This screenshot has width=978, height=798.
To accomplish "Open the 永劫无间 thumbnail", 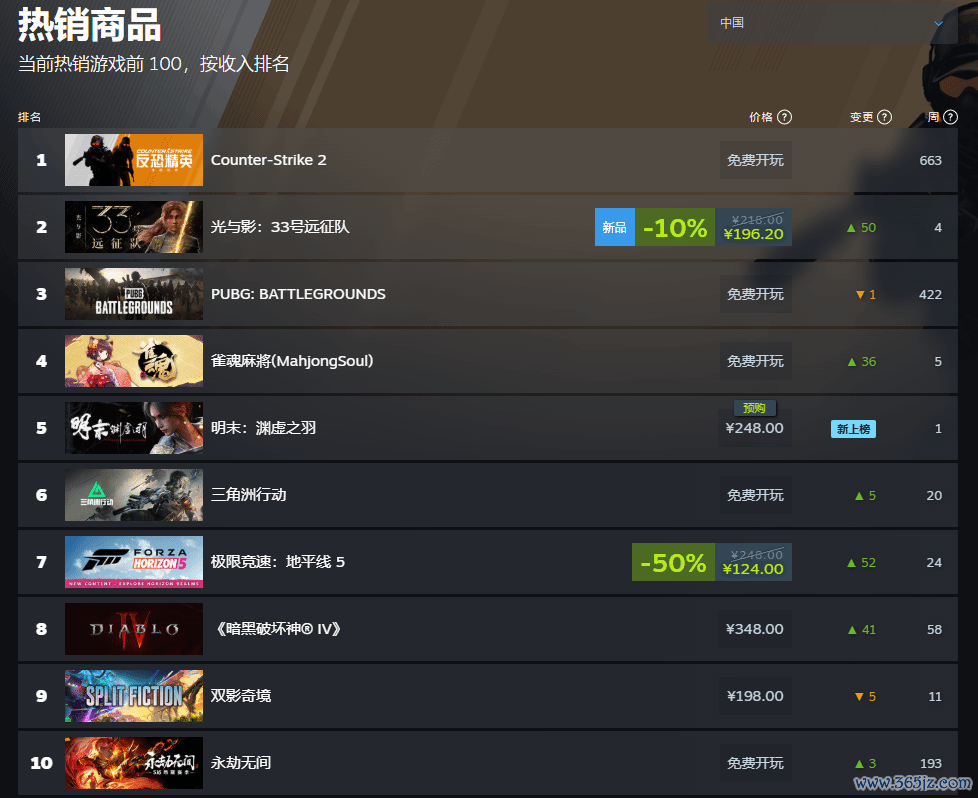I will pos(134,763).
